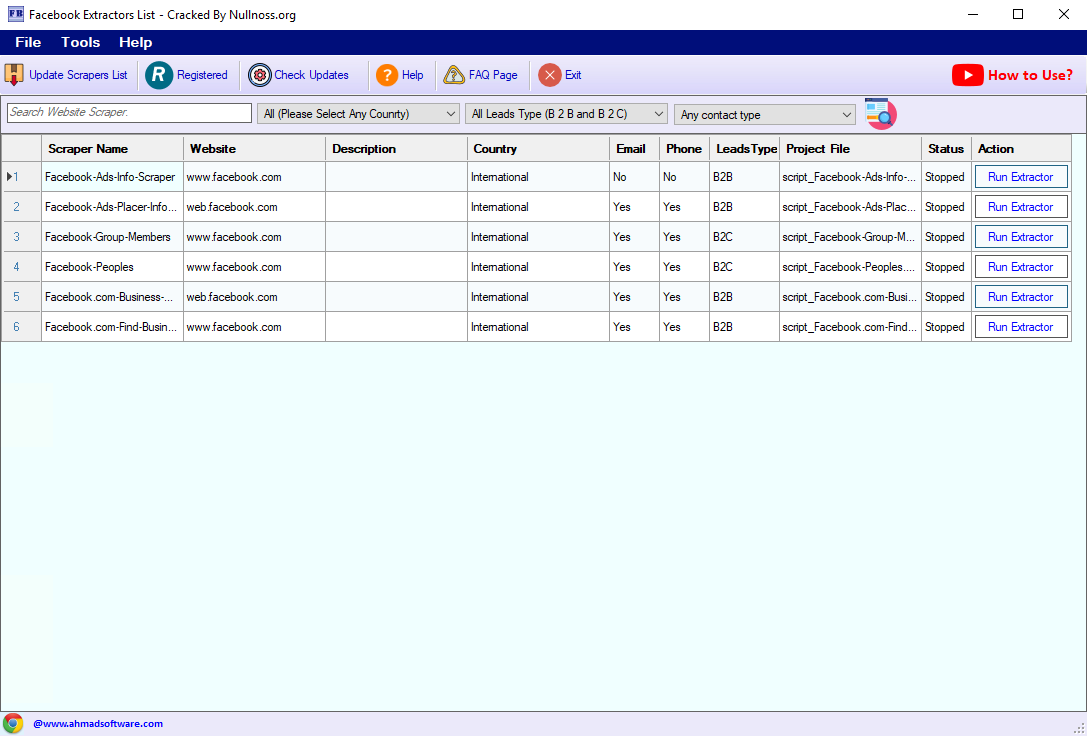Click script_Facebook-Peoples project file cell
The height and width of the screenshot is (736, 1087).
[851, 267]
